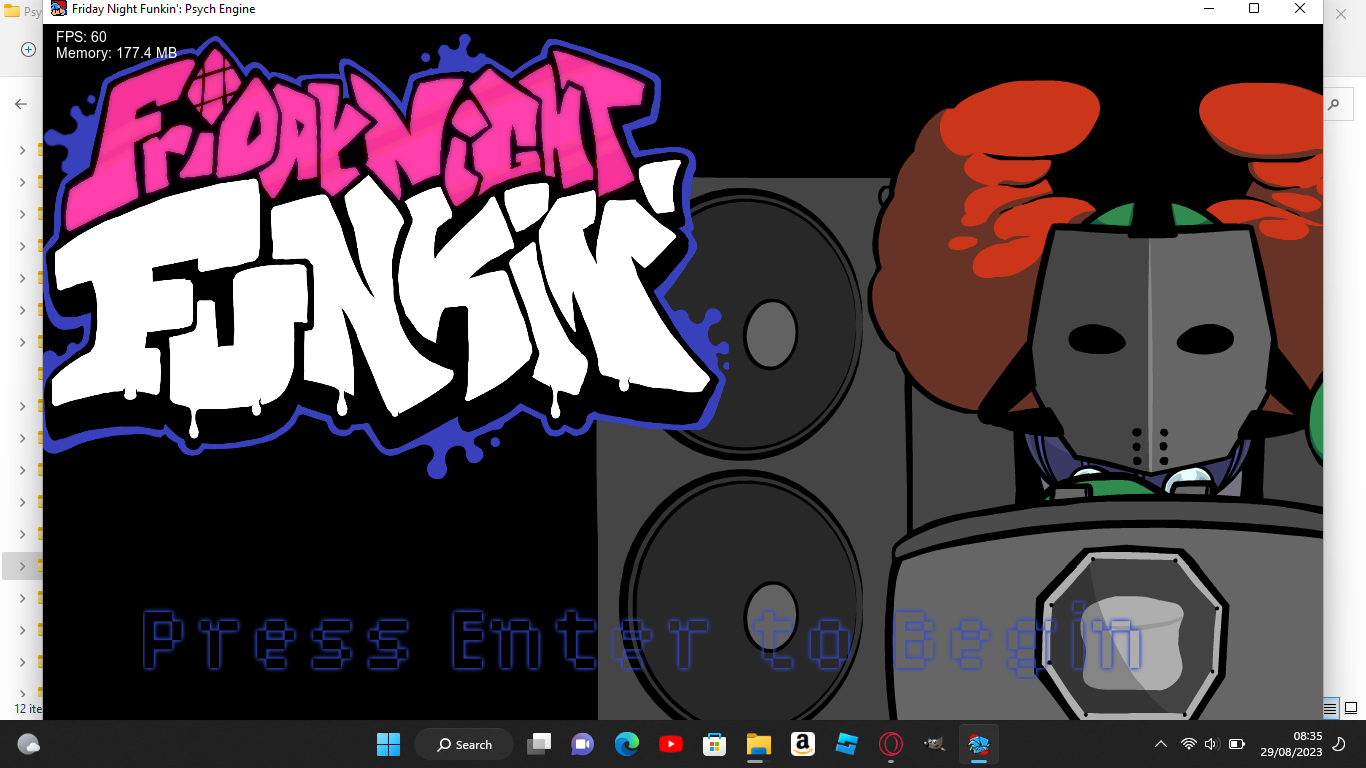Image resolution: width=1366 pixels, height=768 pixels.
Task: Open the Amazon app from the taskbar
Action: coord(802,744)
